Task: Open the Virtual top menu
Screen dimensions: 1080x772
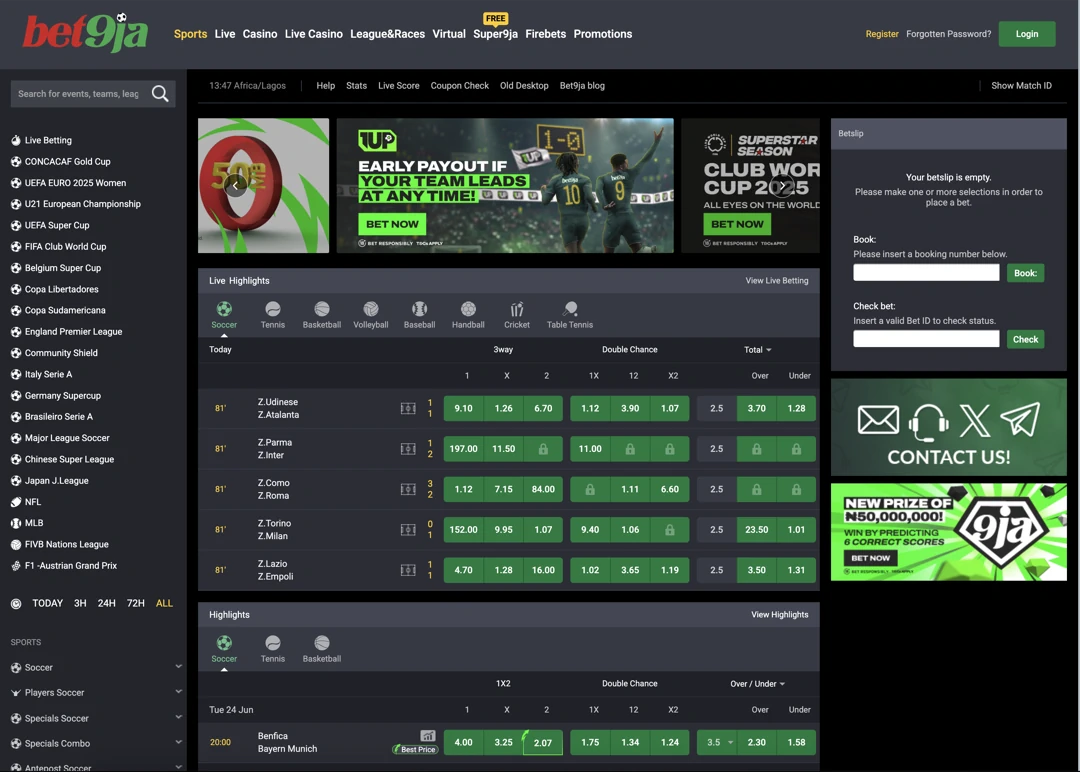Action: (449, 34)
